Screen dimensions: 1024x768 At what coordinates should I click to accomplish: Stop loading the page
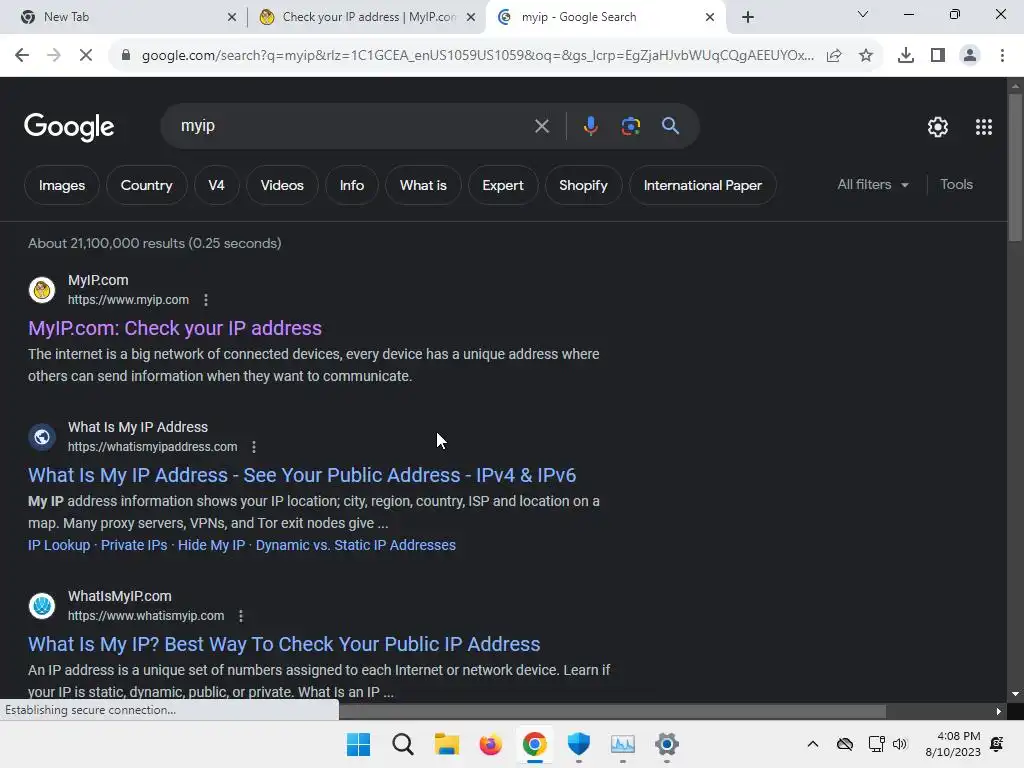(x=86, y=56)
